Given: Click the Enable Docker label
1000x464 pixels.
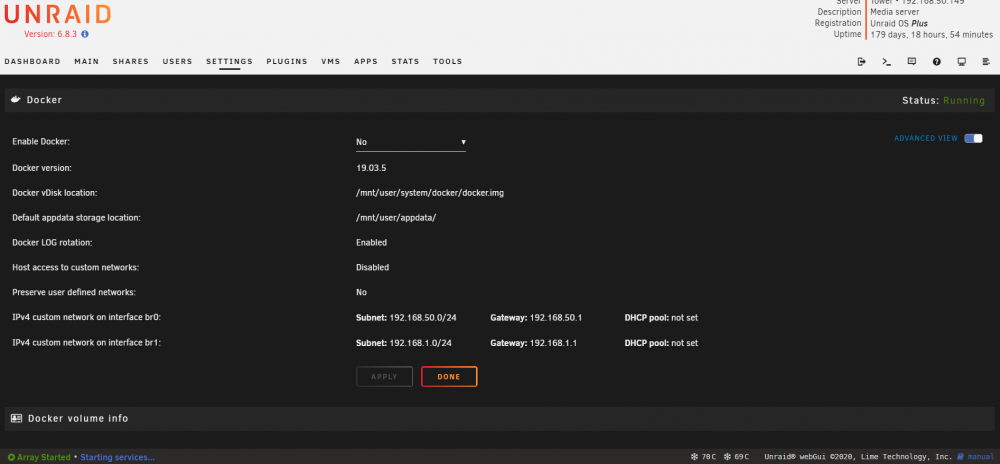Looking at the screenshot, I should coord(41,142).
